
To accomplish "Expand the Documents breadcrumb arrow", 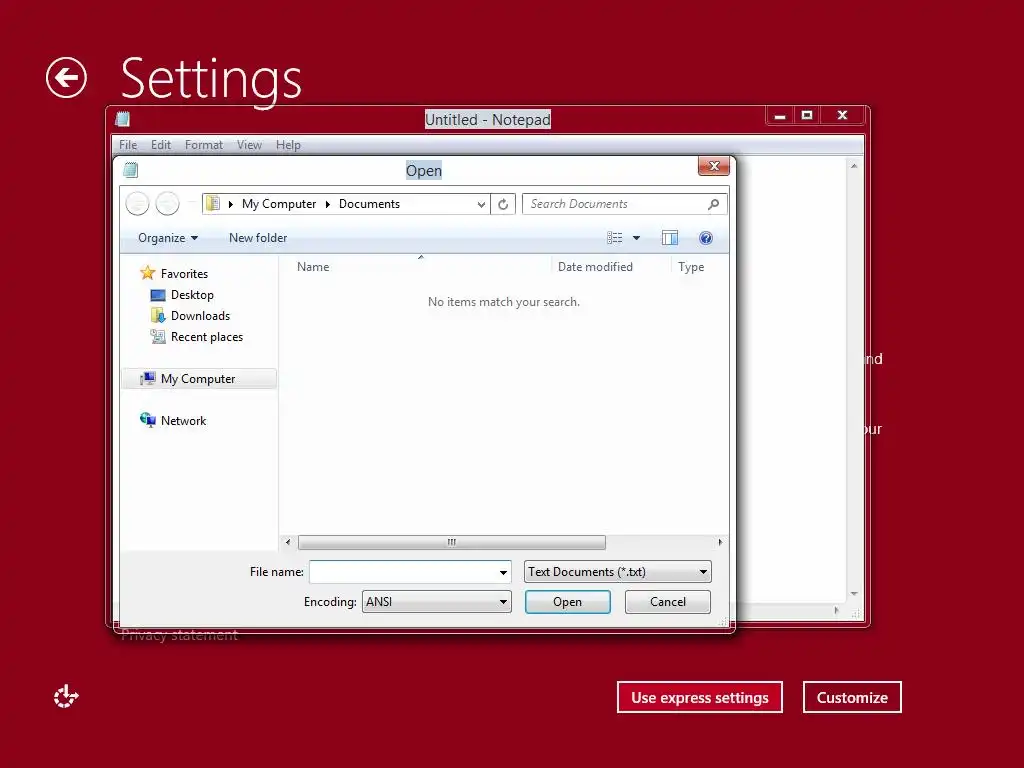I will click(328, 204).
